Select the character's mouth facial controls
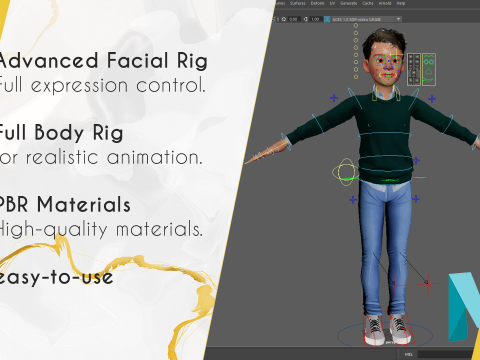Screen dimensions: 480x360 click(388, 75)
